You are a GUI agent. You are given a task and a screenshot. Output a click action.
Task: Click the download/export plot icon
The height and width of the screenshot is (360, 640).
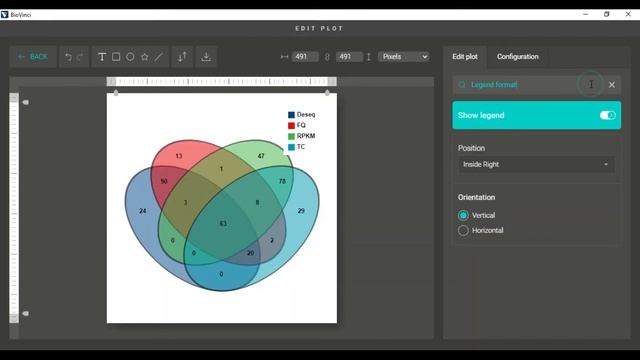pyautogui.click(x=206, y=57)
